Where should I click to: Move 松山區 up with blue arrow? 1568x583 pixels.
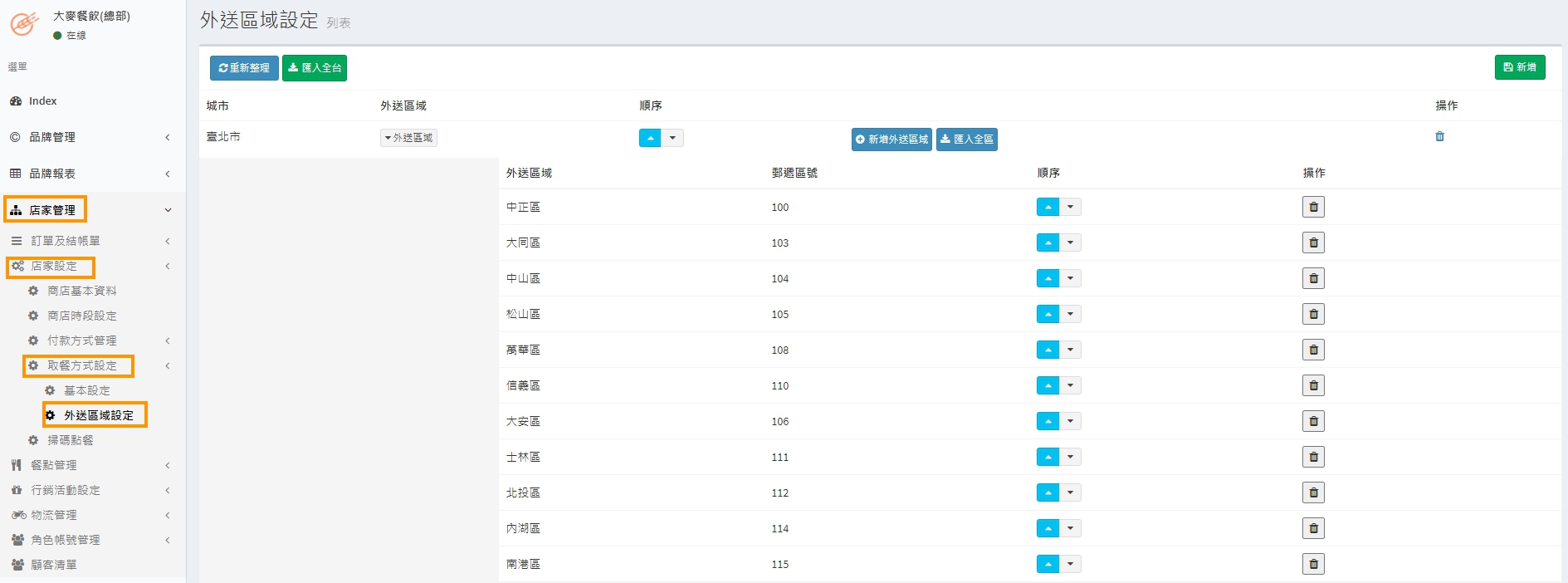coord(1048,314)
